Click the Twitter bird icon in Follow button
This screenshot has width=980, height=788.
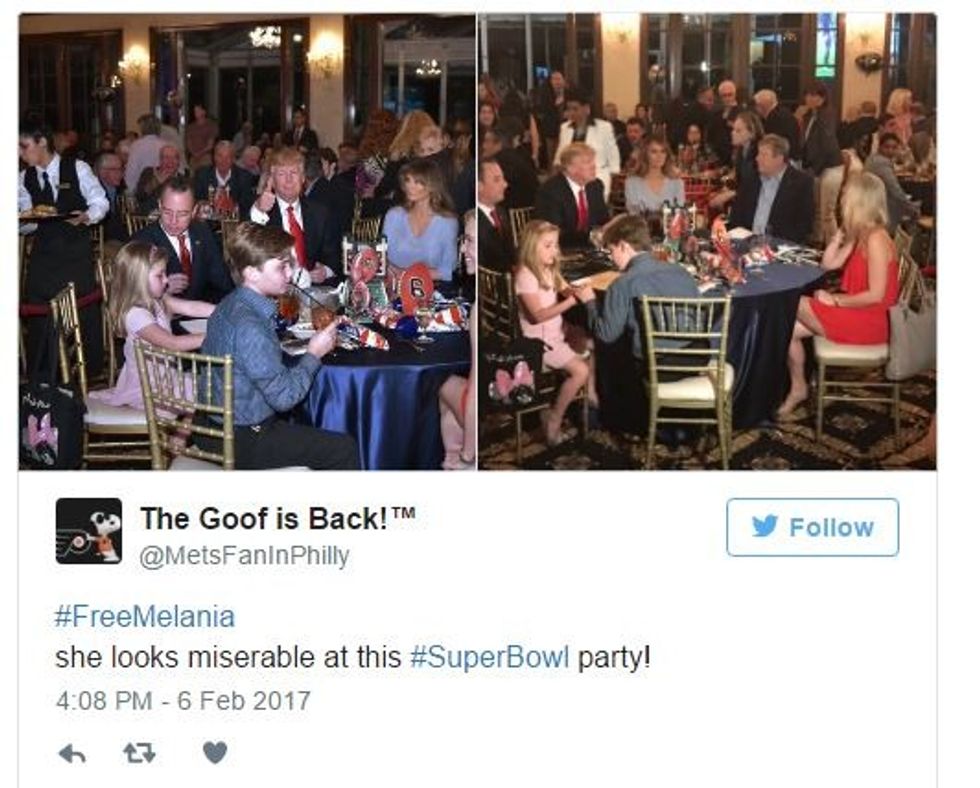tap(764, 526)
